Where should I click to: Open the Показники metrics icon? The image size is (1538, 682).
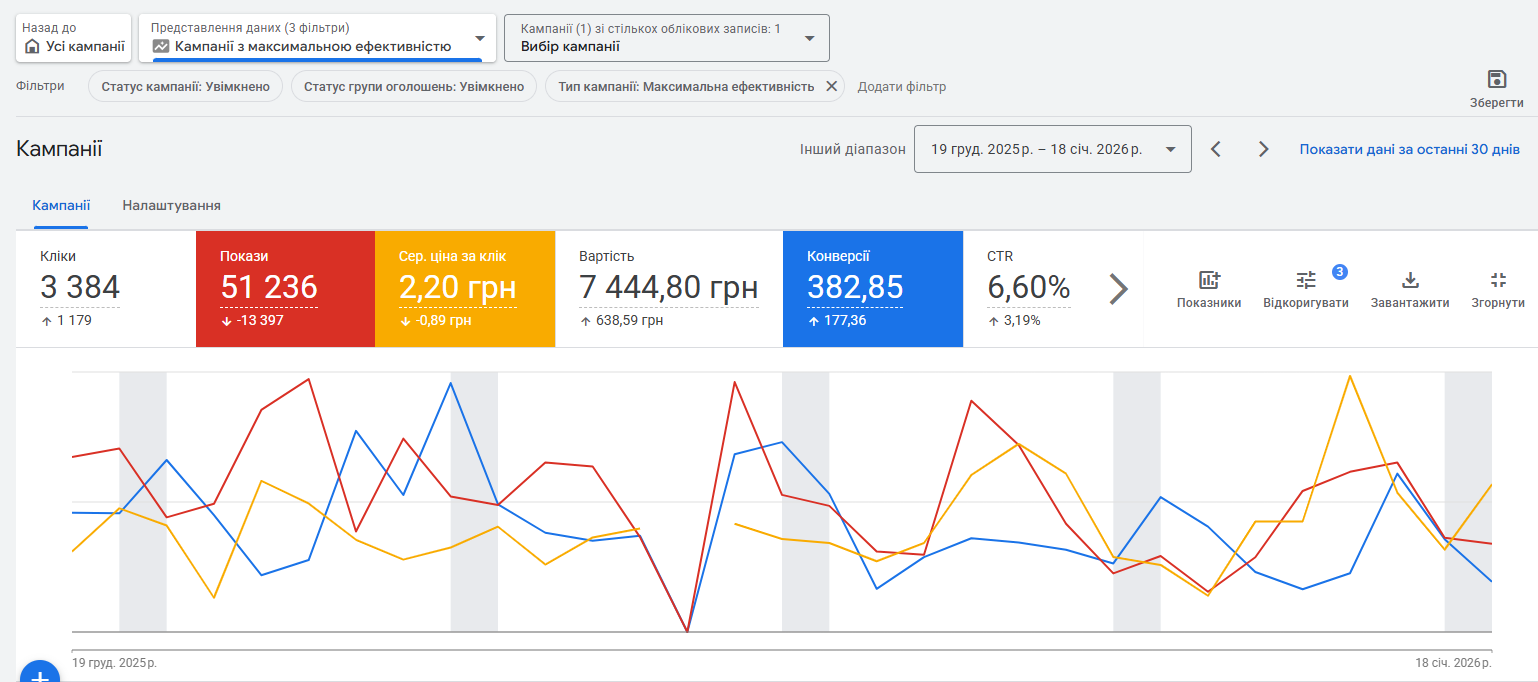(1209, 281)
